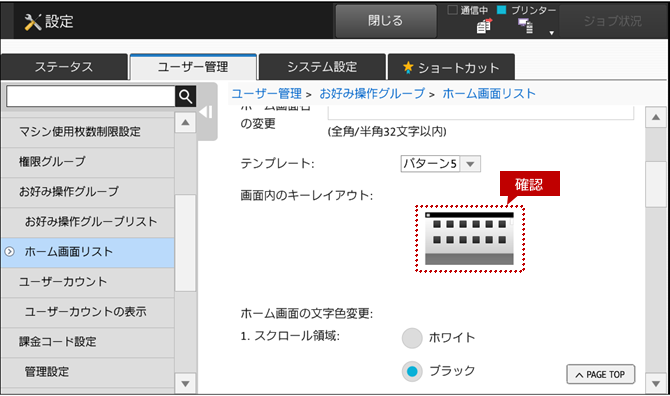
Task: Open 管理設定 in the sidebar
Action: tap(88, 372)
